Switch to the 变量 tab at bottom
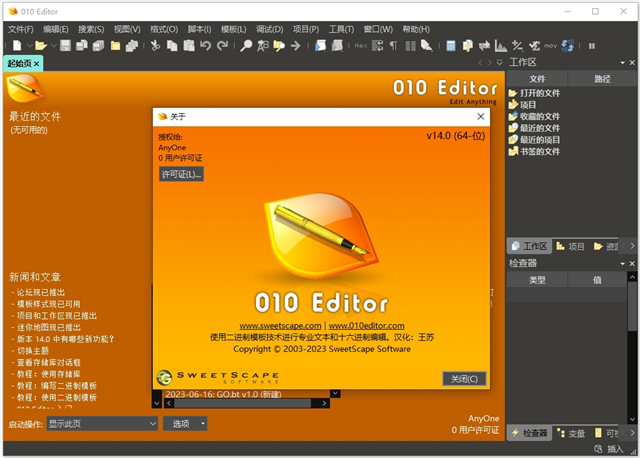 click(572, 433)
